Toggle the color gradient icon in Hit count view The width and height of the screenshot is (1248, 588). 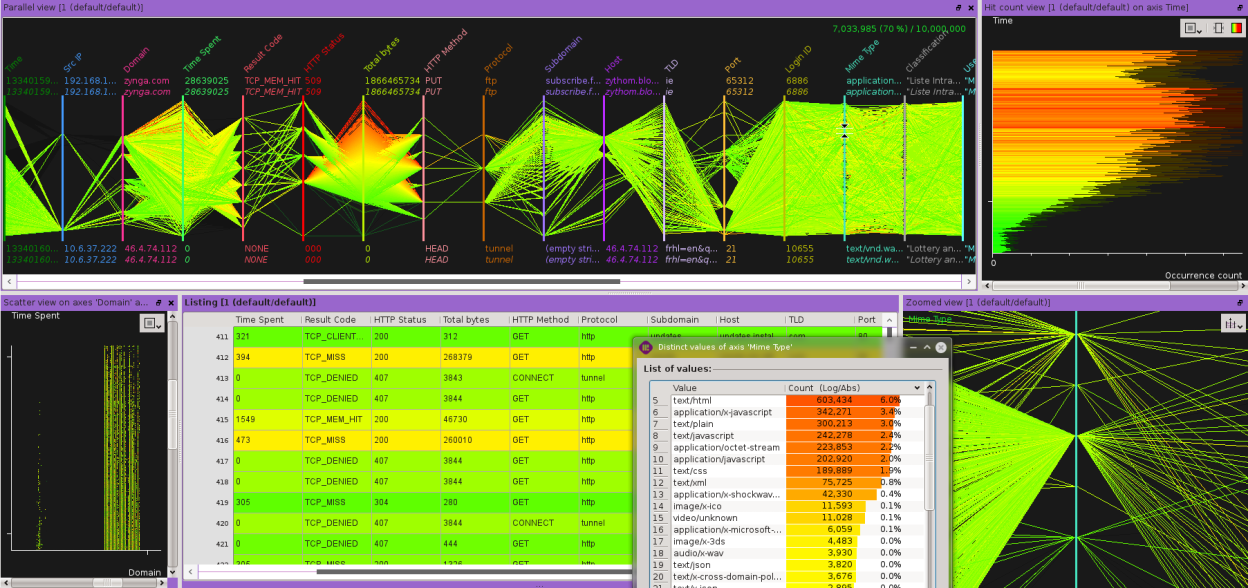[1235, 28]
